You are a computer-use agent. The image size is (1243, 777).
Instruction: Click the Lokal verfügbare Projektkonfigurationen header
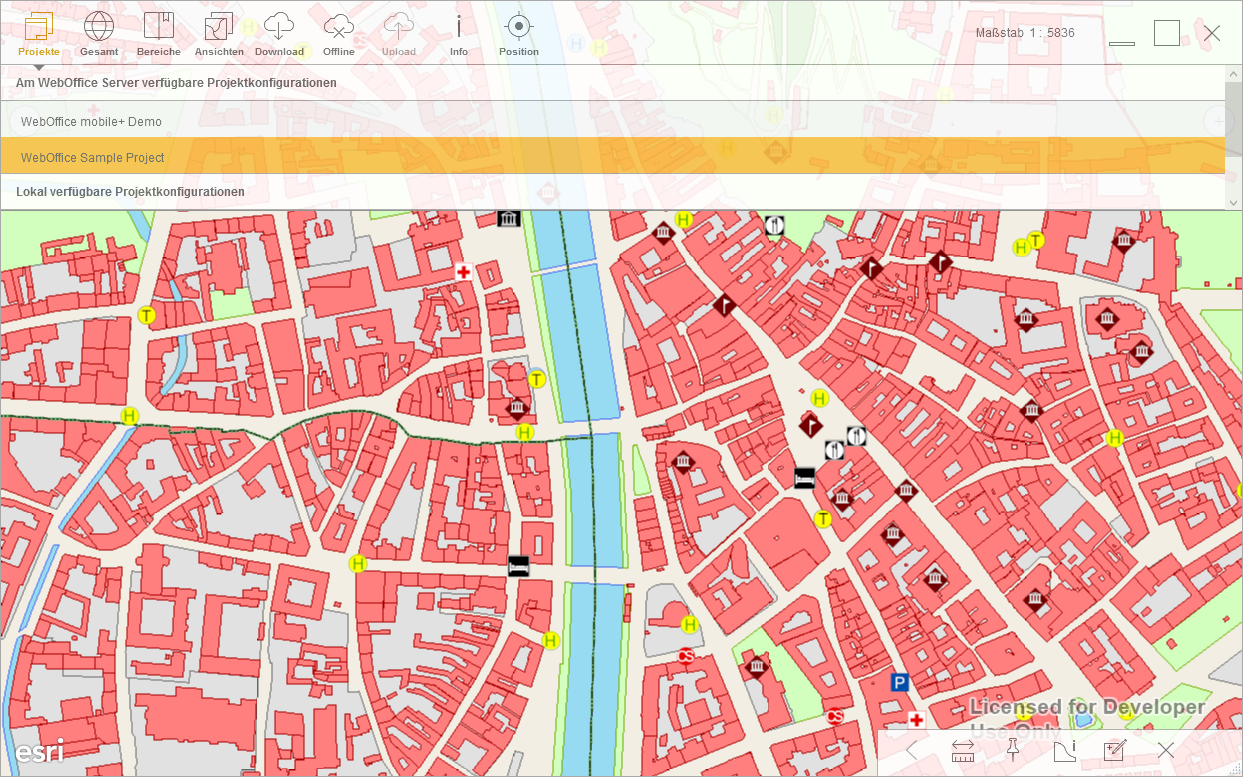pyautogui.click(x=130, y=191)
